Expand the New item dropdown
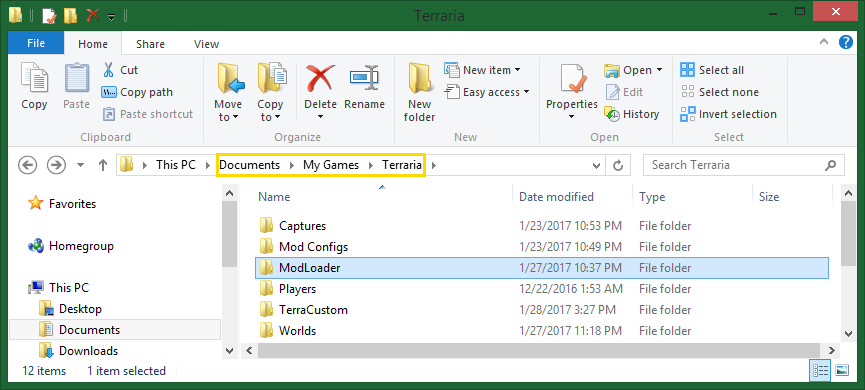Viewport: 865px width, 390px height. pyautogui.click(x=517, y=70)
